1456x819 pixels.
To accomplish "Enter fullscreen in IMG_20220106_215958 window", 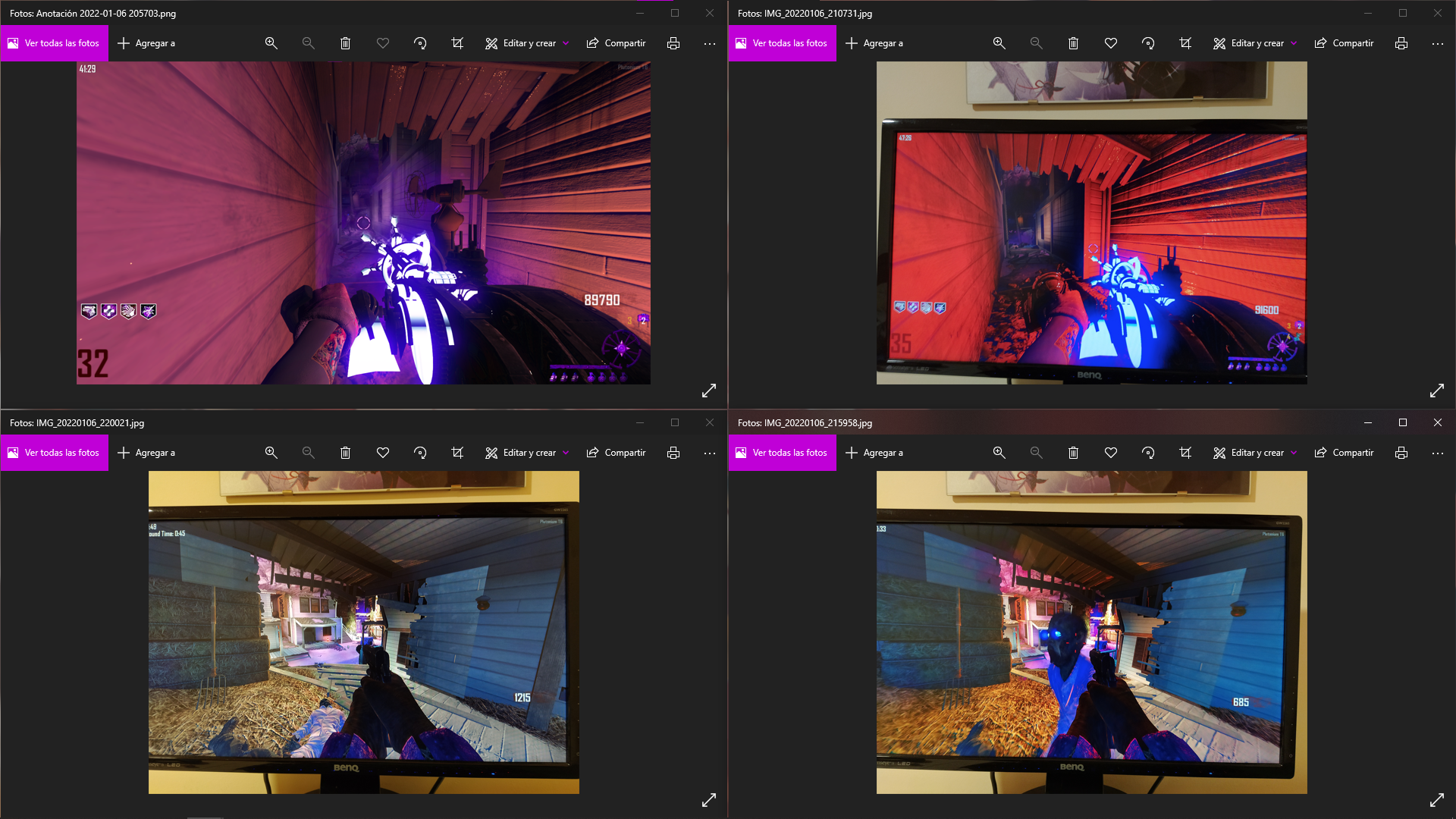I will (x=1437, y=800).
